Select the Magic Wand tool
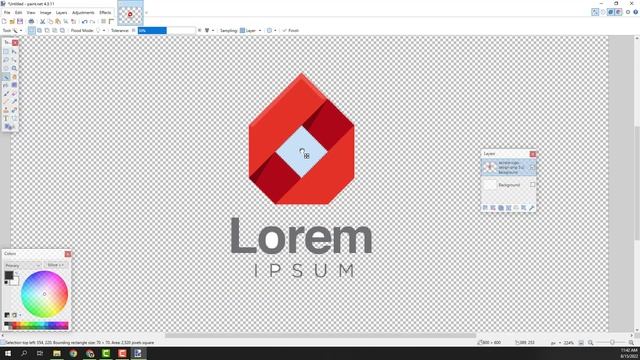This screenshot has width=640, height=360. [6, 77]
